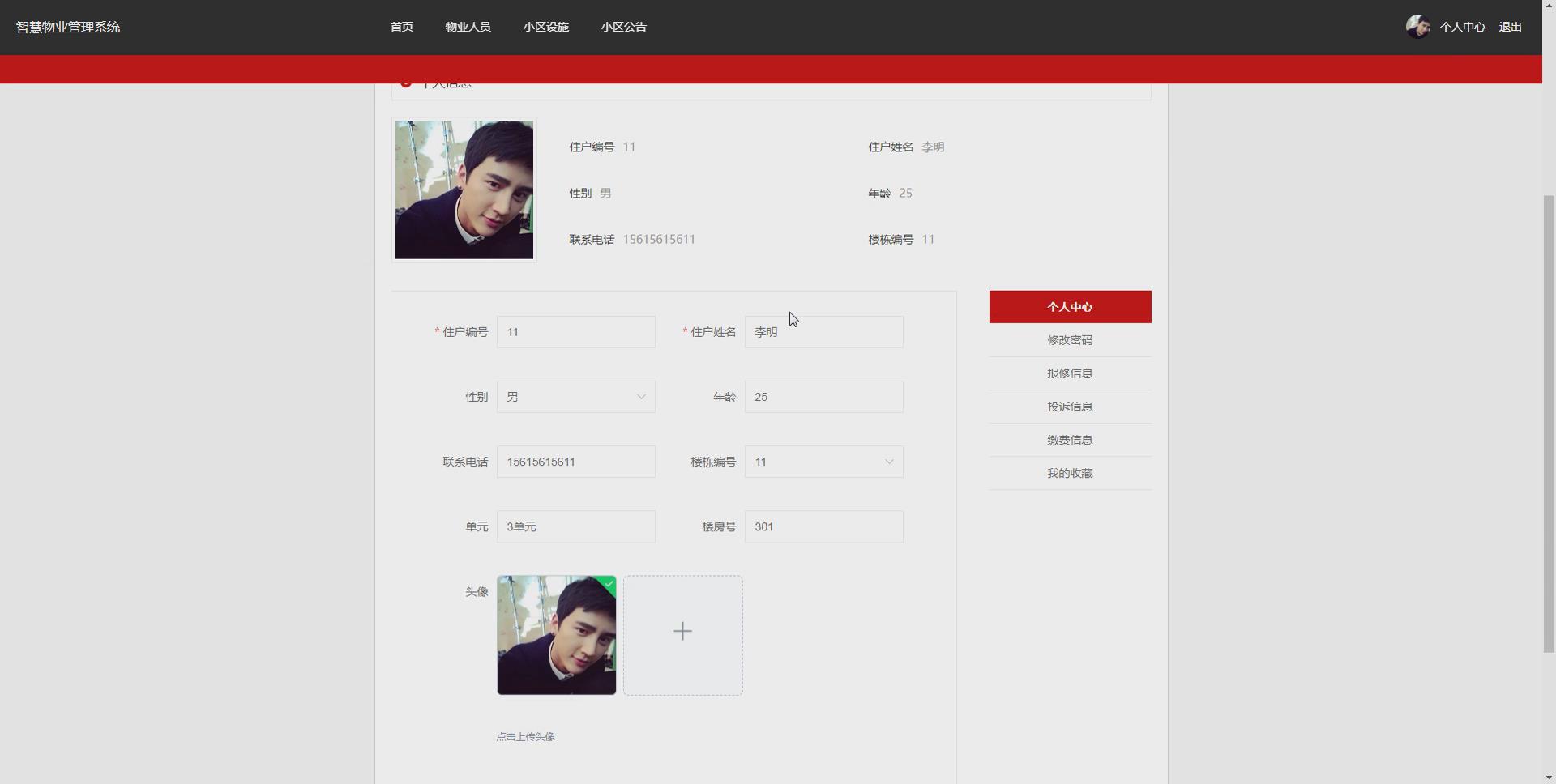Screen dimensions: 1556x784
Task: Open 报修信息 in the sidebar
Action: pyautogui.click(x=1070, y=373)
